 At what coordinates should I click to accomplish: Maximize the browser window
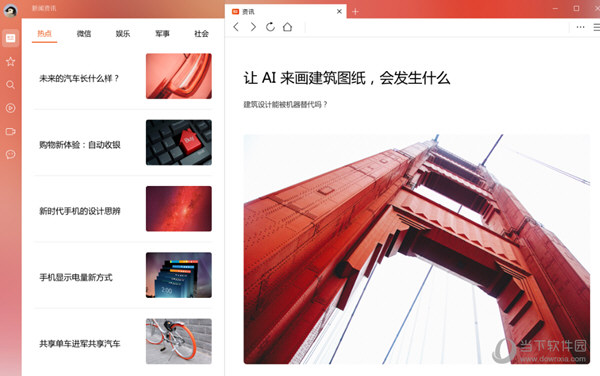[x=576, y=8]
